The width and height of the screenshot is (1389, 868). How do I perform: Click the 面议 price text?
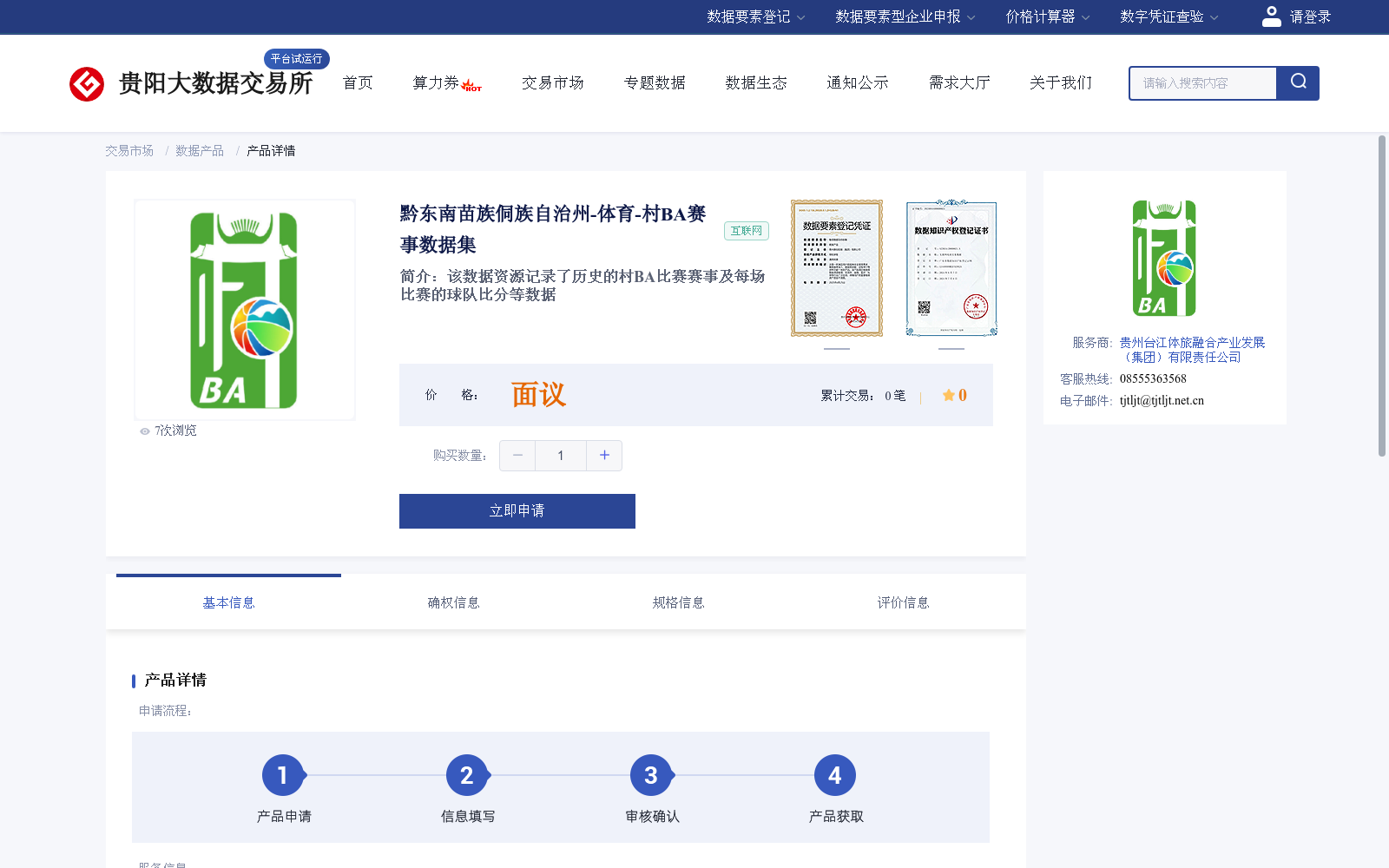click(x=538, y=395)
